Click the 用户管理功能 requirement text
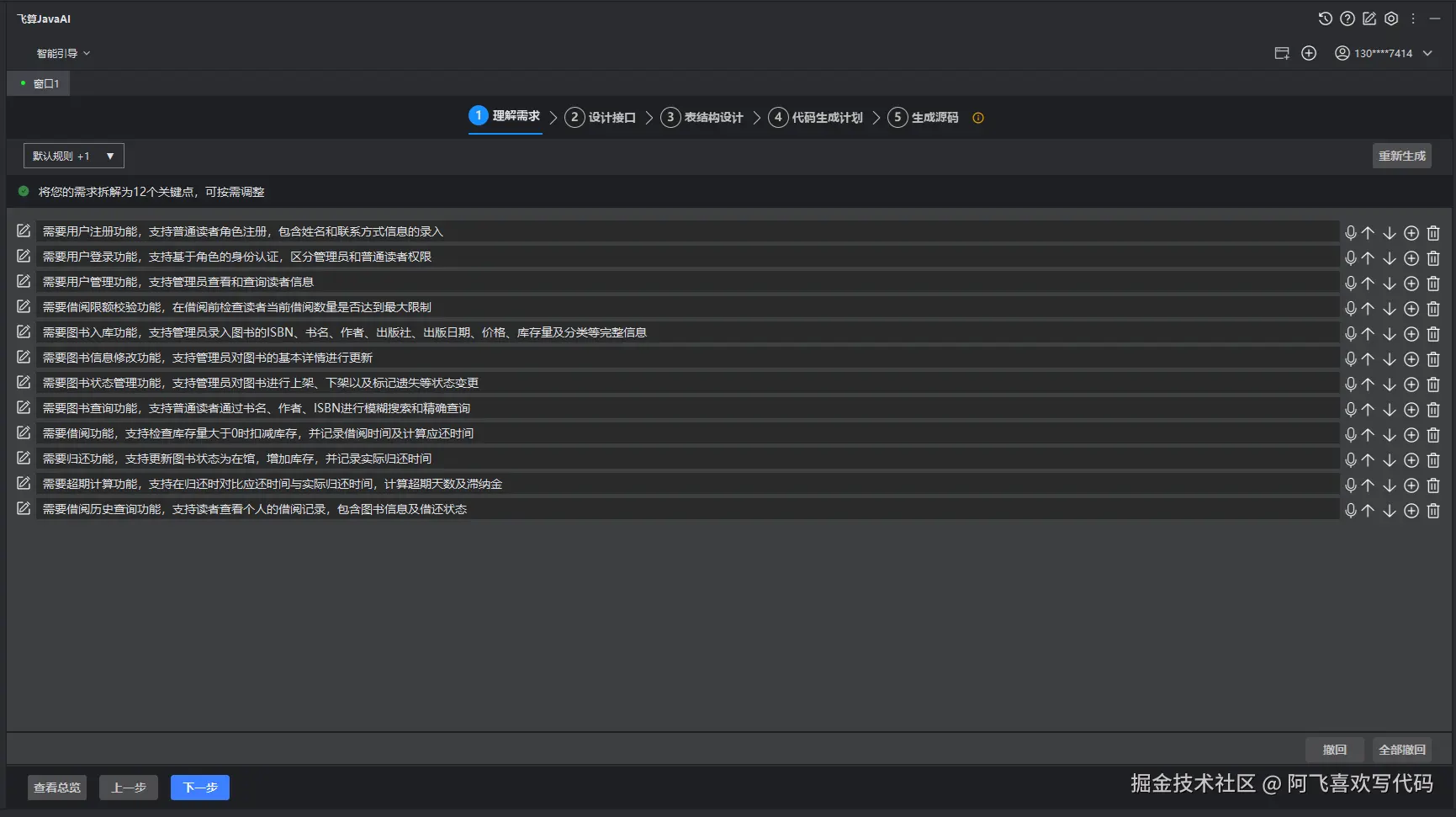This screenshot has width=1456, height=817. pyautogui.click(x=178, y=282)
